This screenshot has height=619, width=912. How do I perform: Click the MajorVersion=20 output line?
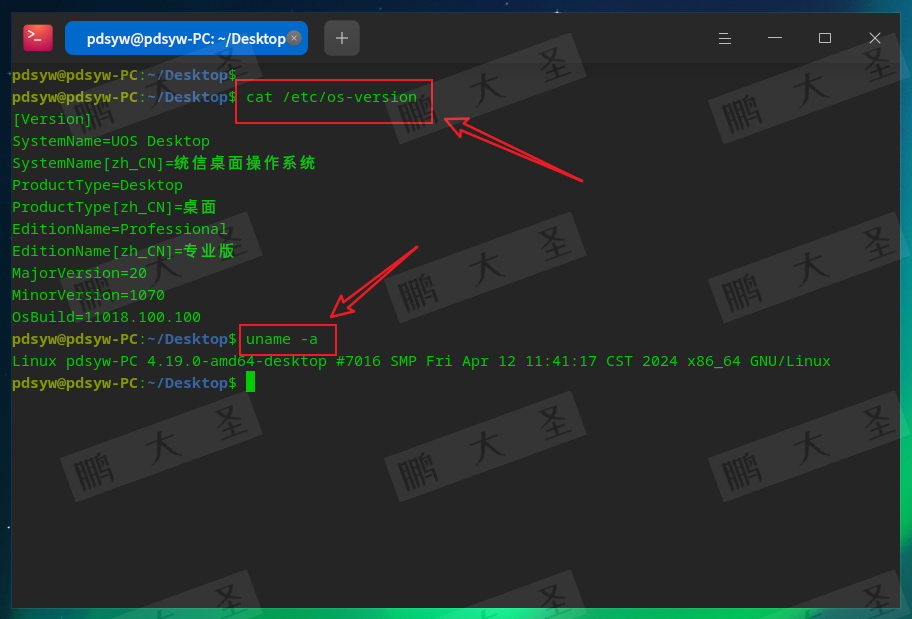point(79,272)
